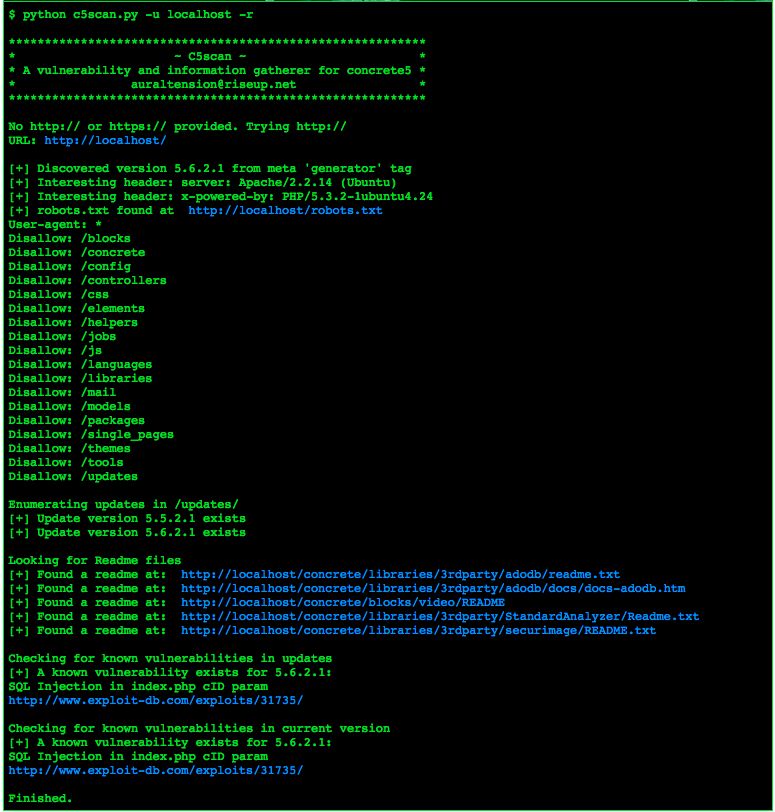Image resolution: width=775 pixels, height=812 pixels.
Task: Click the 'Disallow: /controllers' line
Action: [x=87, y=280]
